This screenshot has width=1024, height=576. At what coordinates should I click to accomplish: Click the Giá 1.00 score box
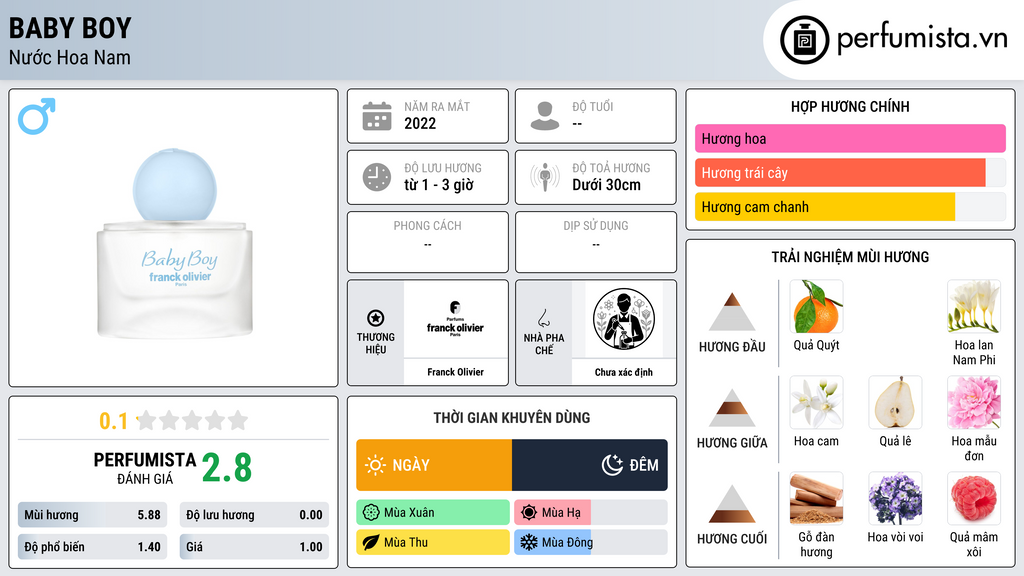pos(254,547)
